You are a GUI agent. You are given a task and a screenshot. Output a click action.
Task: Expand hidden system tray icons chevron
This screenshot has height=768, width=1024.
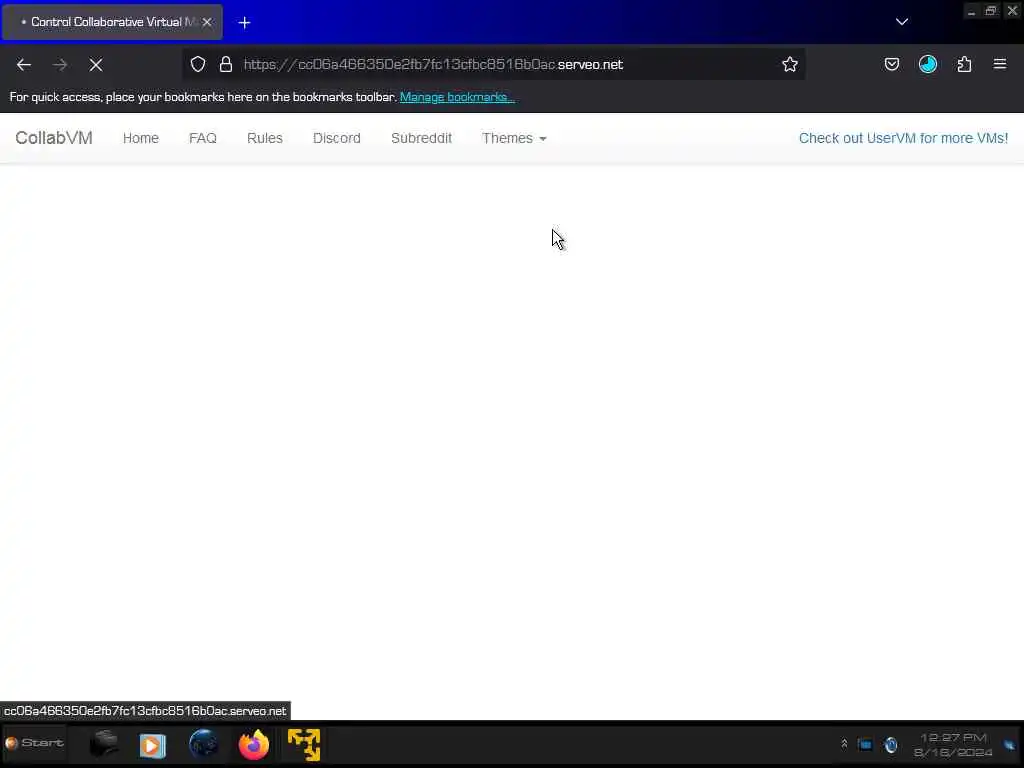pyautogui.click(x=844, y=744)
